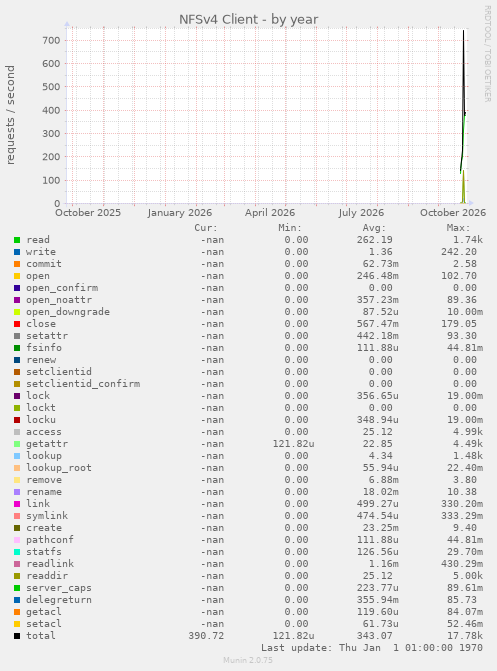Click the 400 y-axis tick label
Image resolution: width=497 pixels, height=671 pixels.
point(51,110)
